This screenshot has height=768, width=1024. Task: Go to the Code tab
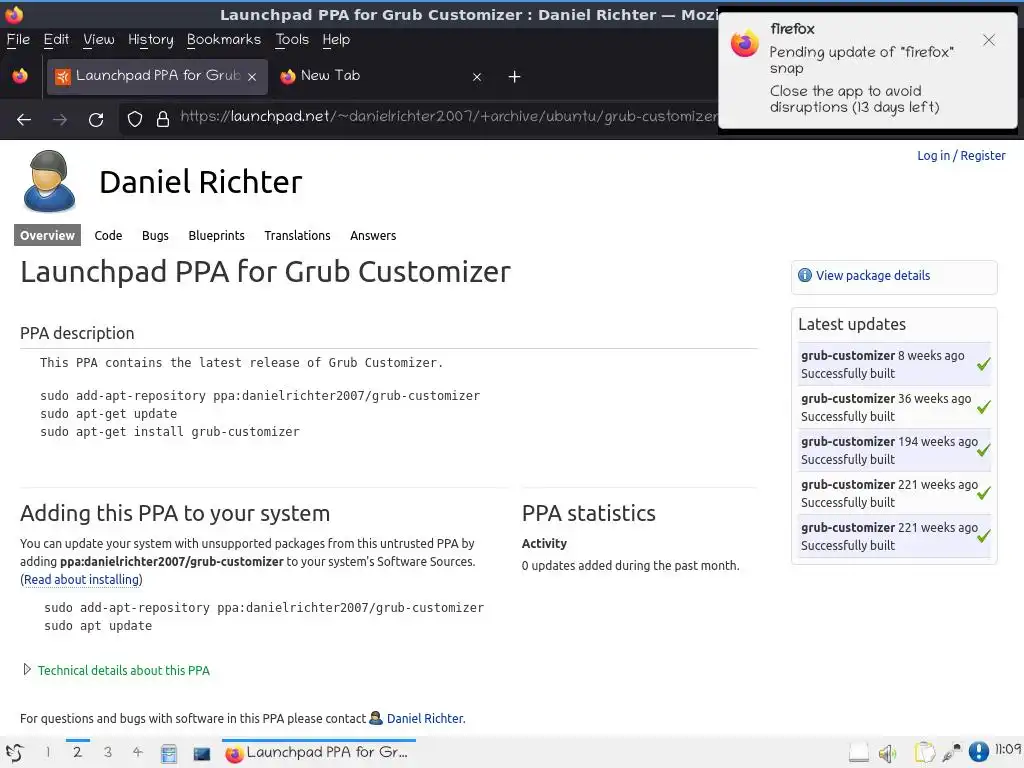click(x=108, y=235)
